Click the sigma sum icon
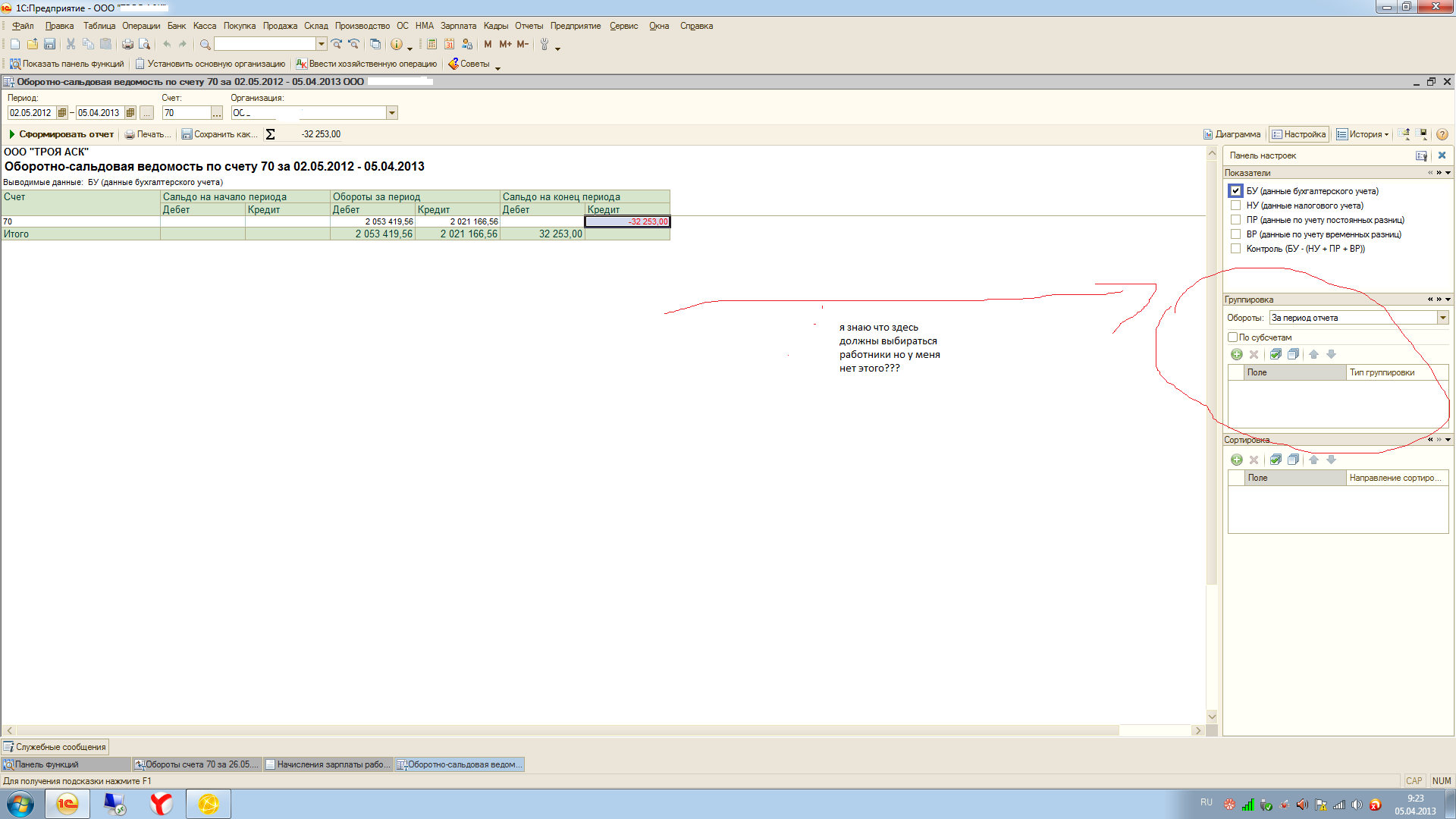1456x819 pixels. coord(270,134)
